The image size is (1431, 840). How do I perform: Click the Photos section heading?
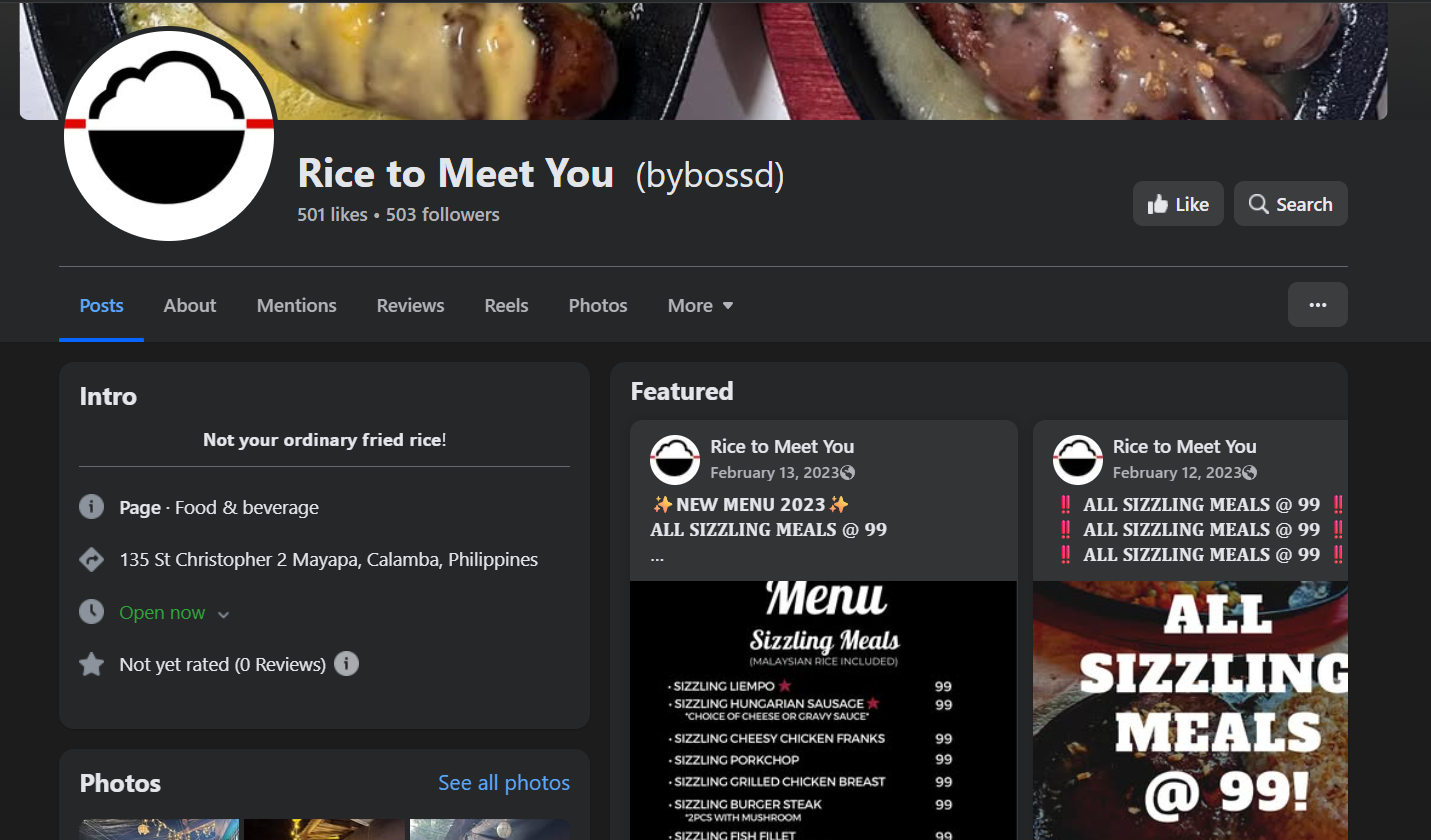(x=120, y=783)
